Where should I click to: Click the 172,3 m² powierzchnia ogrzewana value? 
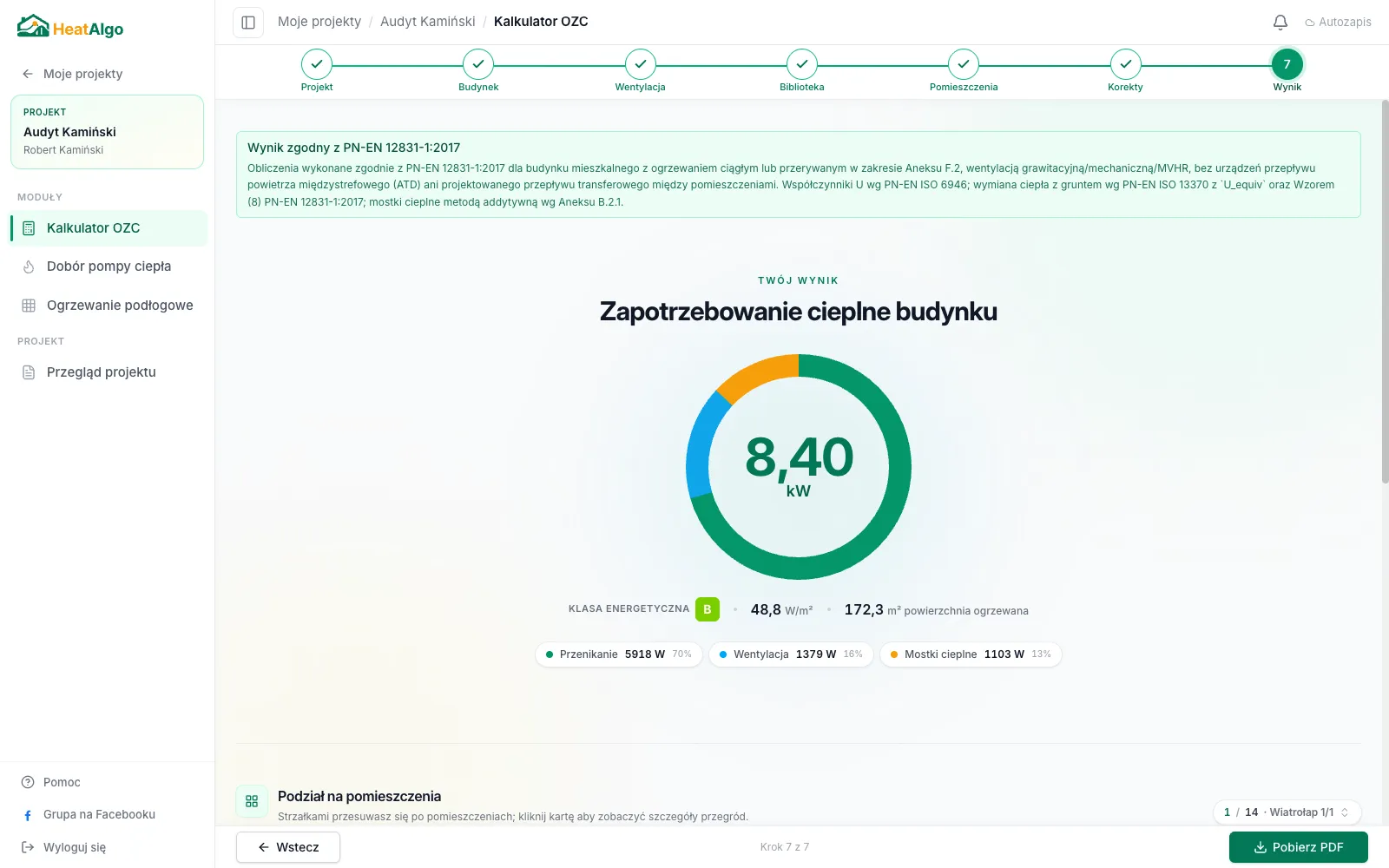point(936,610)
